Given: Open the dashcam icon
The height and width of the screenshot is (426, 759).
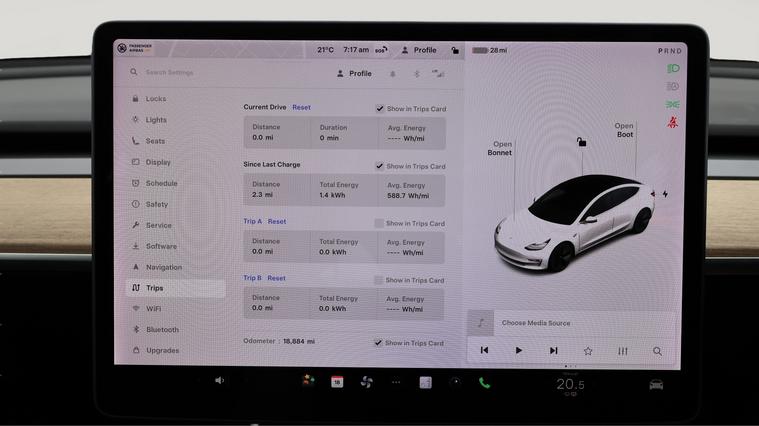Looking at the screenshot, I should (x=455, y=382).
